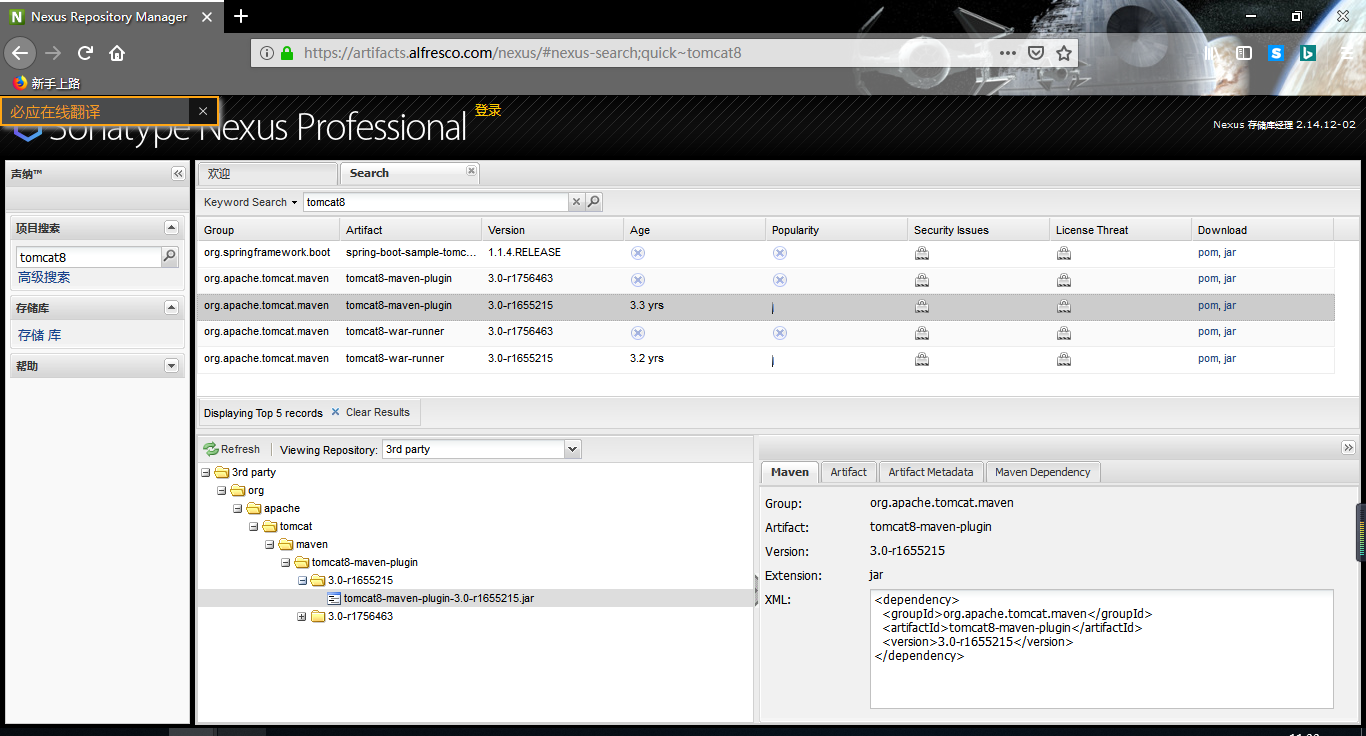The width and height of the screenshot is (1366, 736).
Task: Bookmark this page with the star
Action: click(1064, 53)
